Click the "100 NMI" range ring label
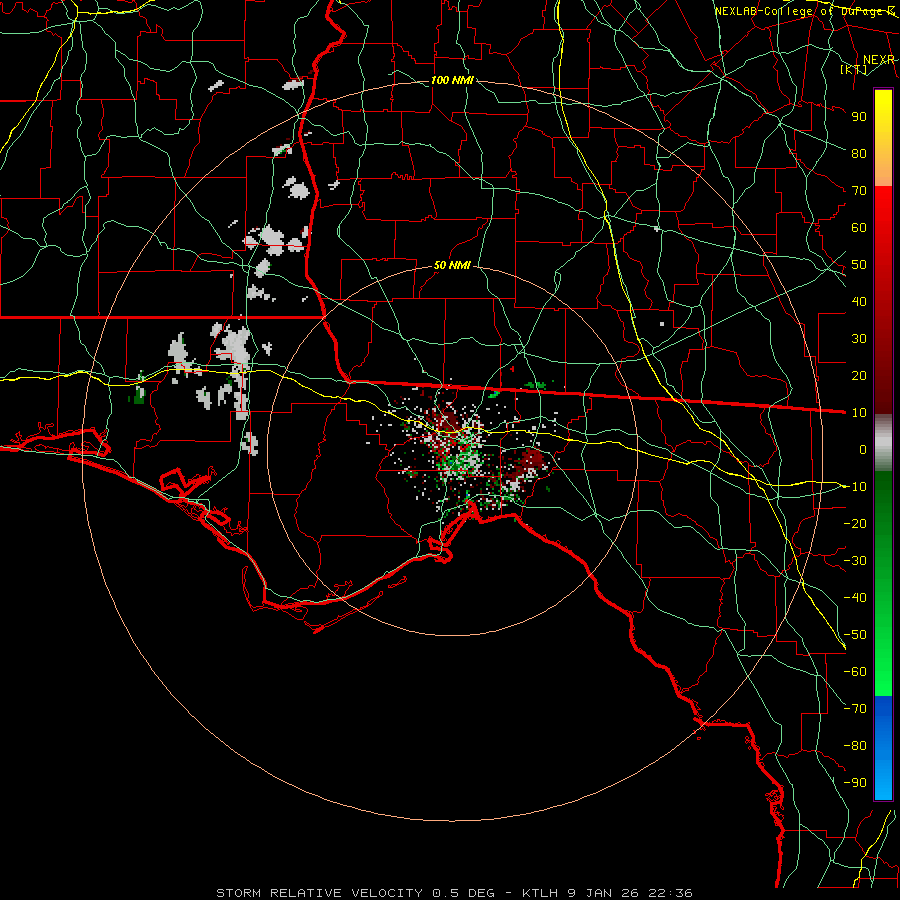900x900 pixels. click(x=452, y=80)
